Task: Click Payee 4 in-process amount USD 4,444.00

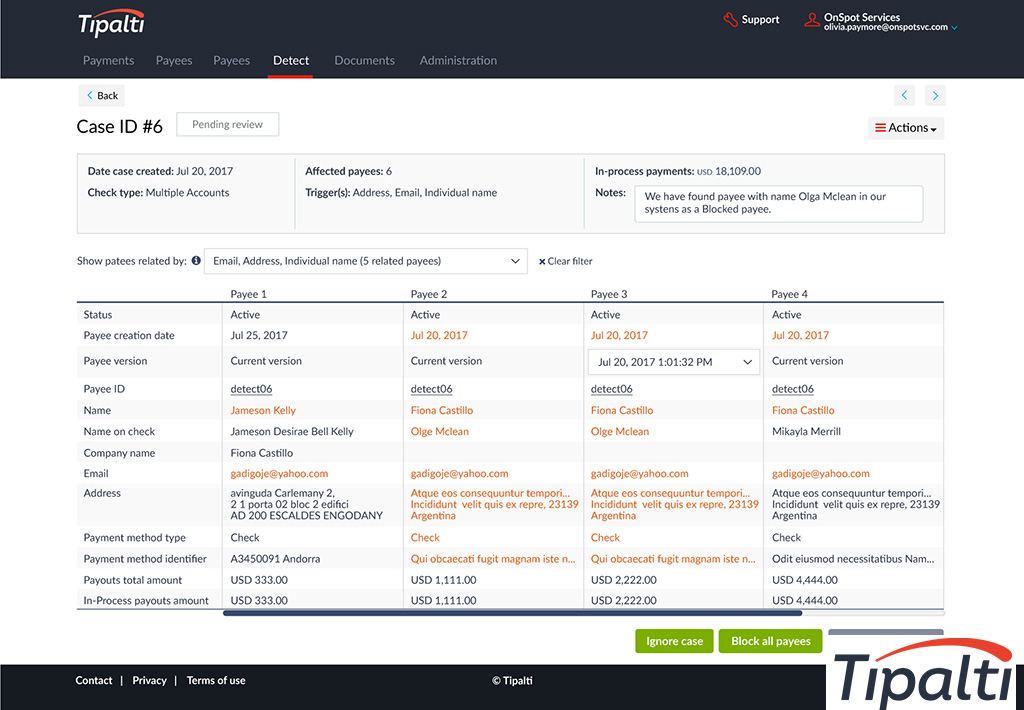Action: click(805, 600)
